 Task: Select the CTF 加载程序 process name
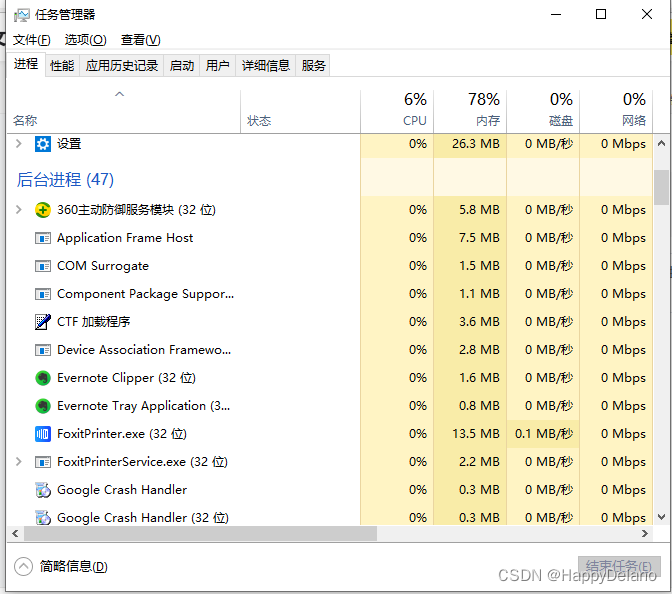pyautogui.click(x=93, y=322)
